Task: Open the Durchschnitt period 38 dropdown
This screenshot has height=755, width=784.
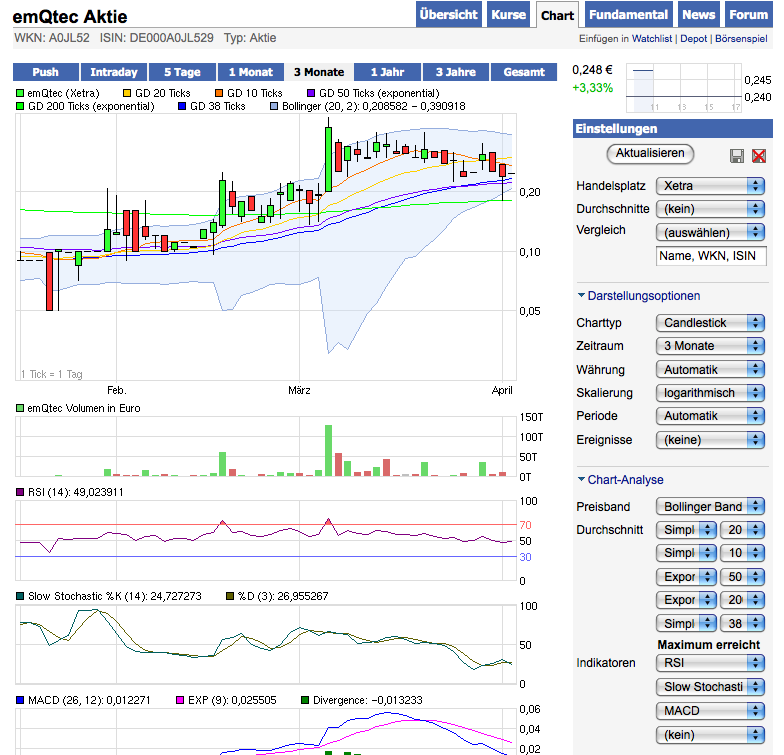Action: click(x=742, y=624)
